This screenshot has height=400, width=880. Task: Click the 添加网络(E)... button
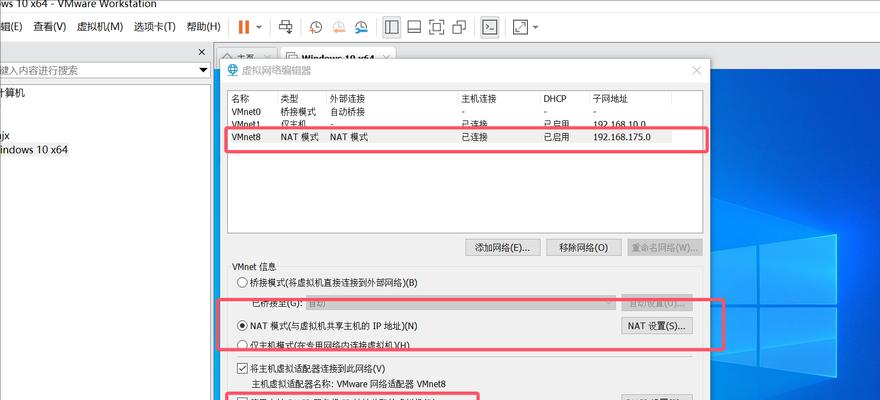coord(503,247)
